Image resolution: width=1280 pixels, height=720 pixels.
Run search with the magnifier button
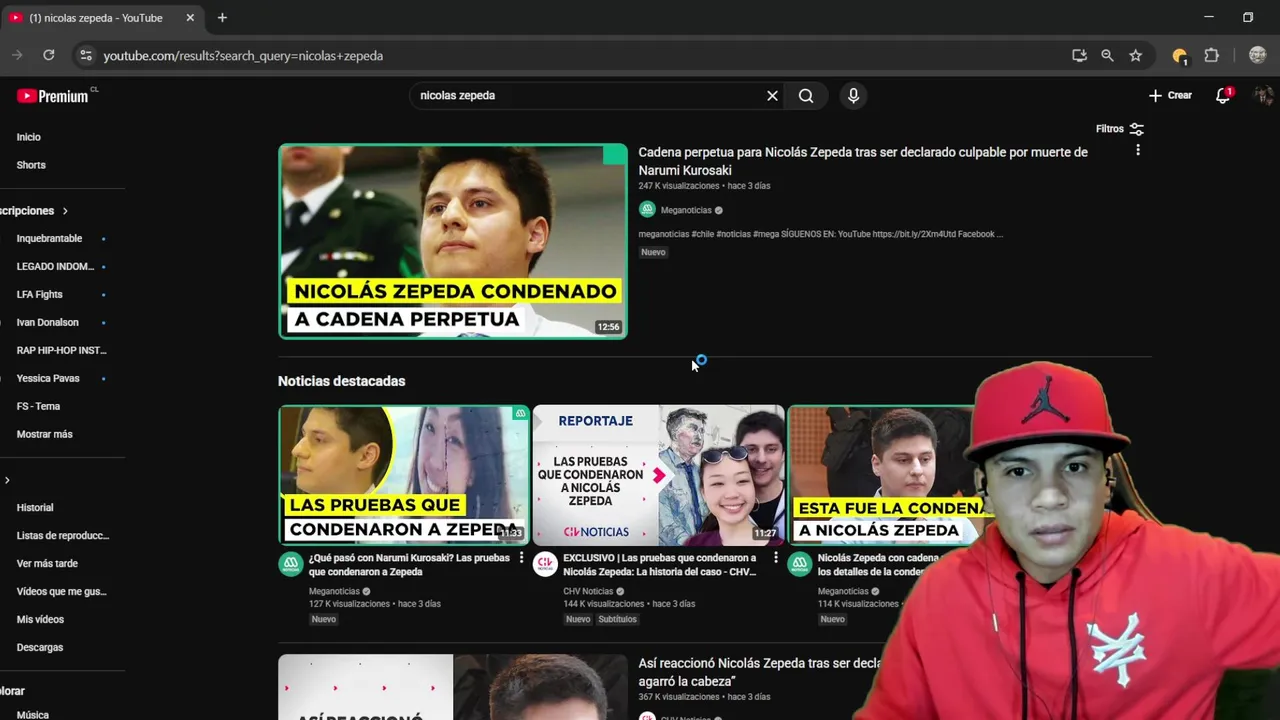coord(806,96)
